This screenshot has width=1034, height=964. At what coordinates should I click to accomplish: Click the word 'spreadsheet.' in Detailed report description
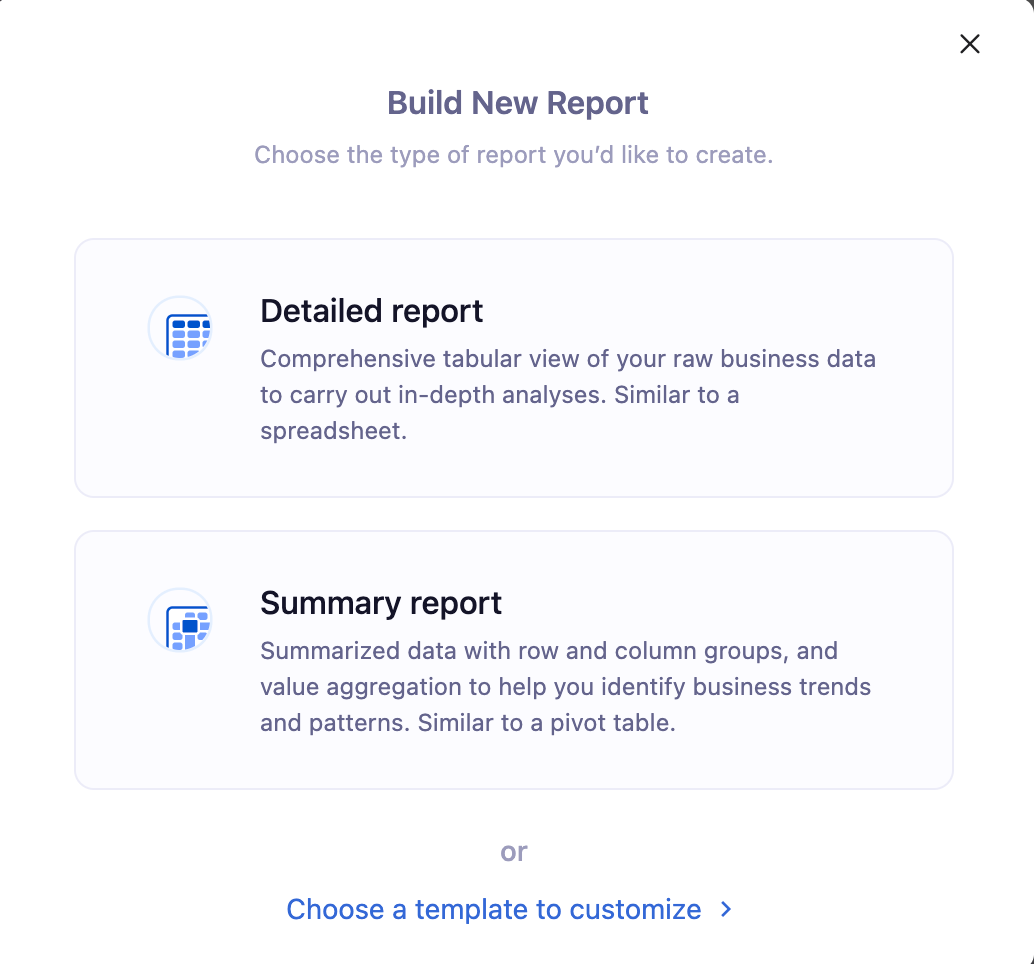[x=333, y=431]
